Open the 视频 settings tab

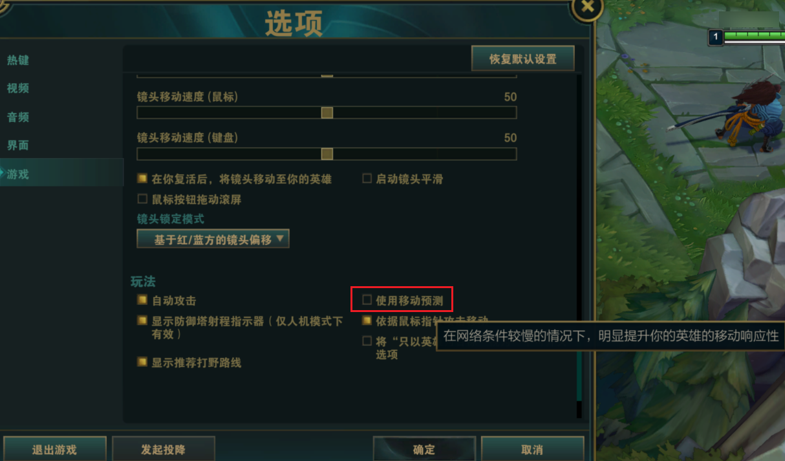point(18,88)
